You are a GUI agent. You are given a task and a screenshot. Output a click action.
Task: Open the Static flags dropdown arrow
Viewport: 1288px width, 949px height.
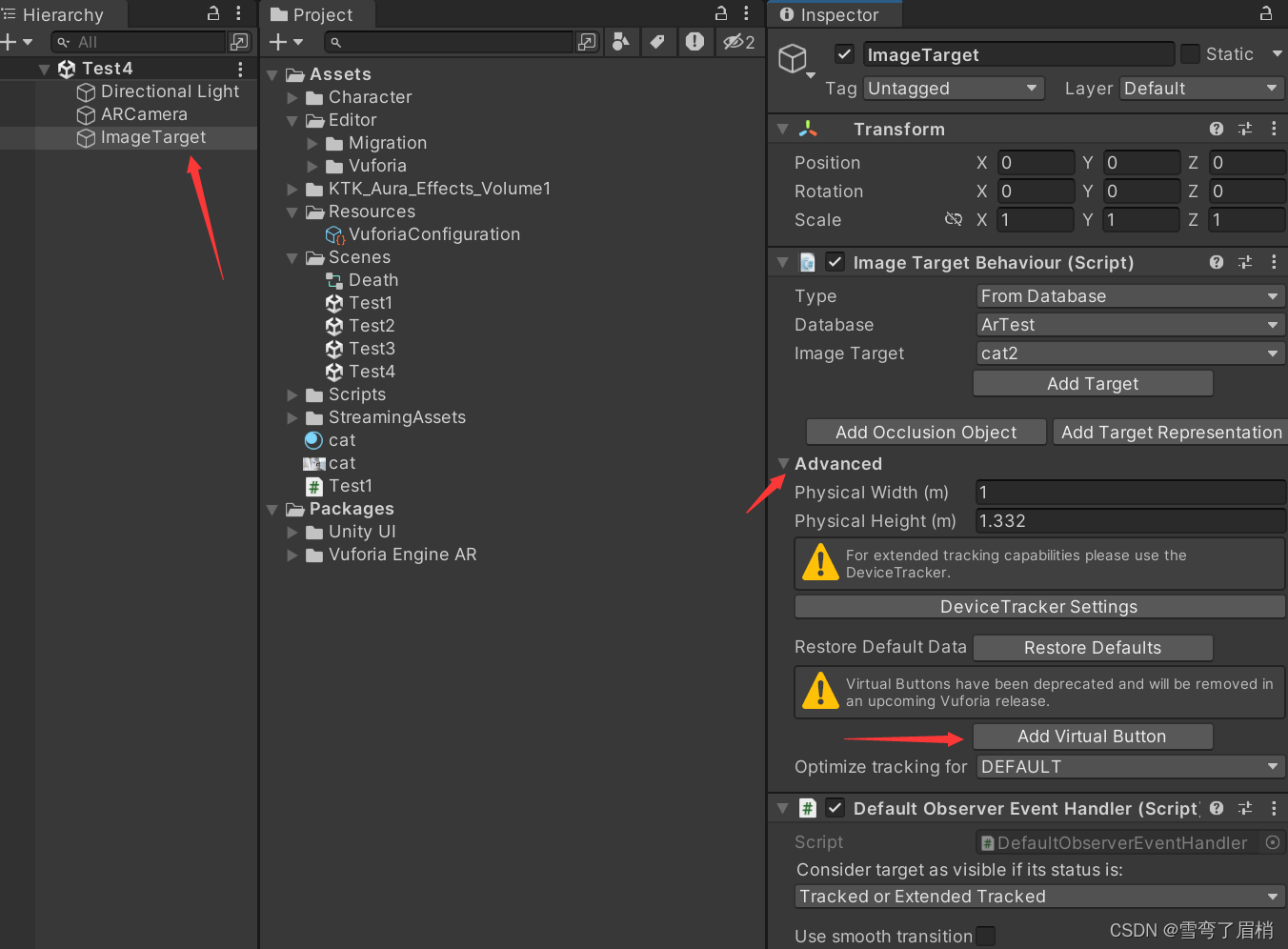click(1277, 54)
